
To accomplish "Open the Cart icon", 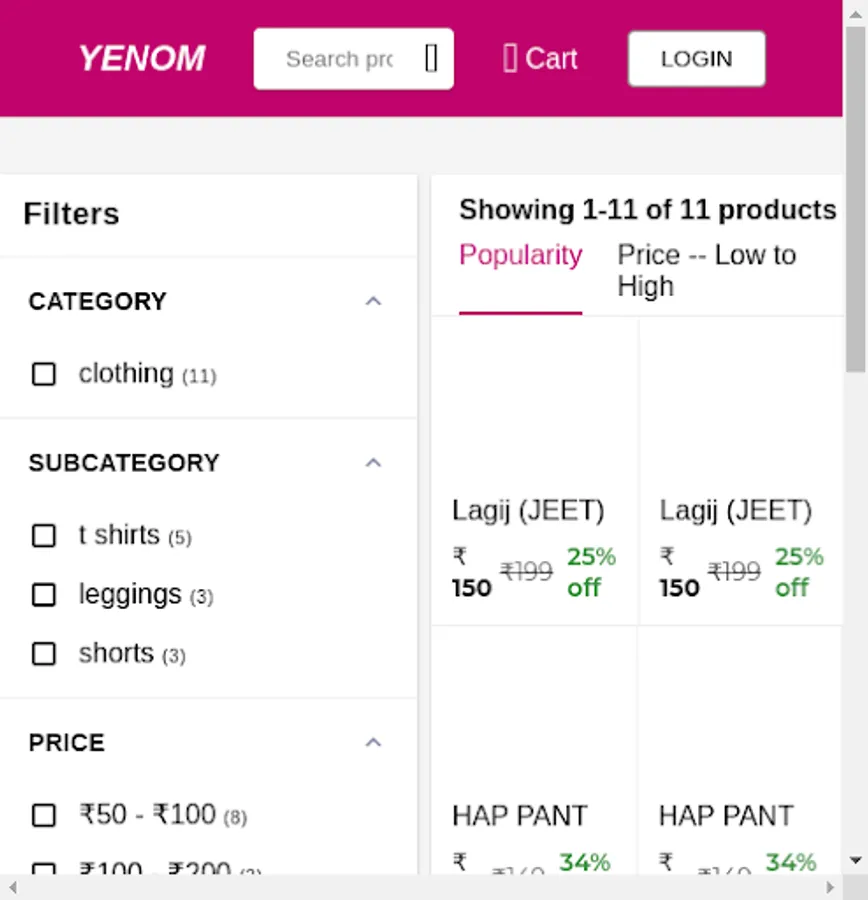I will click(x=510, y=59).
